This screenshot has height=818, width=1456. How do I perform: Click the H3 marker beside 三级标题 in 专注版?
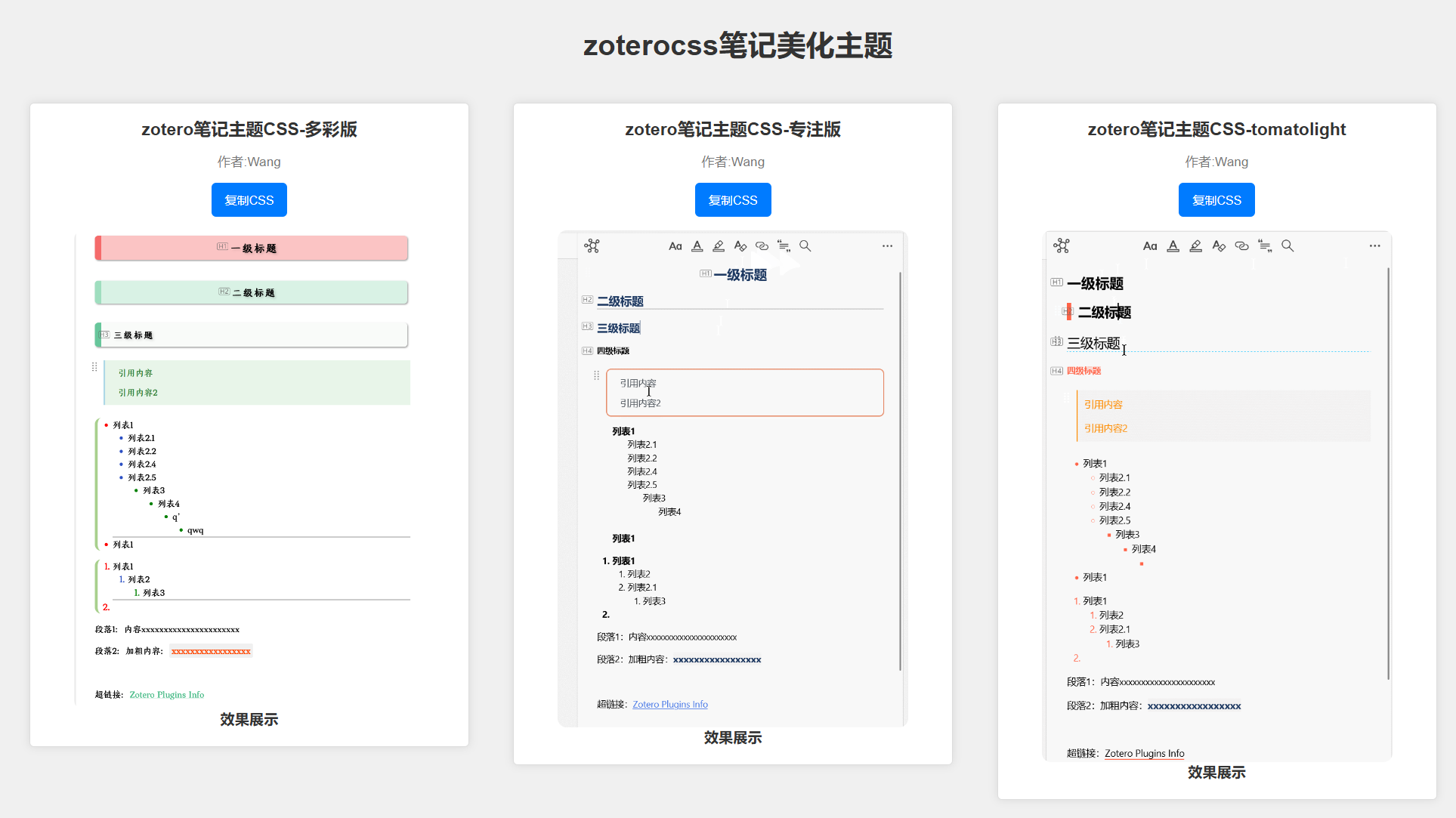(587, 326)
